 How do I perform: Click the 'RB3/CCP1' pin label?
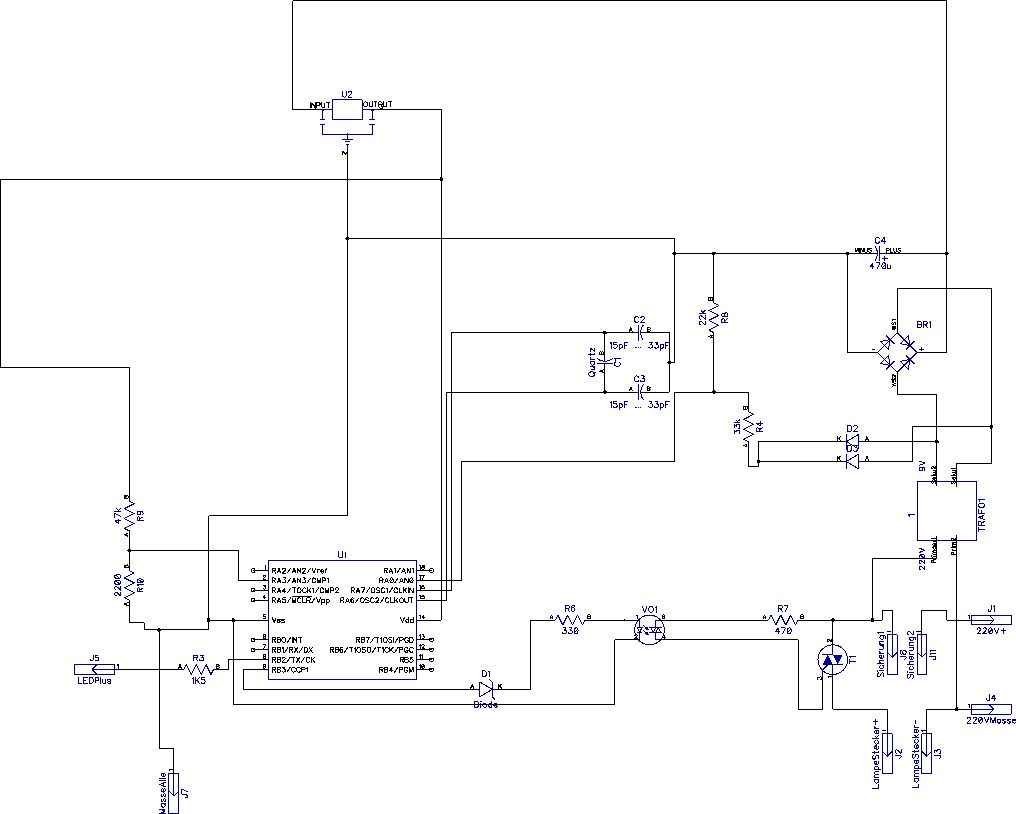(x=290, y=669)
